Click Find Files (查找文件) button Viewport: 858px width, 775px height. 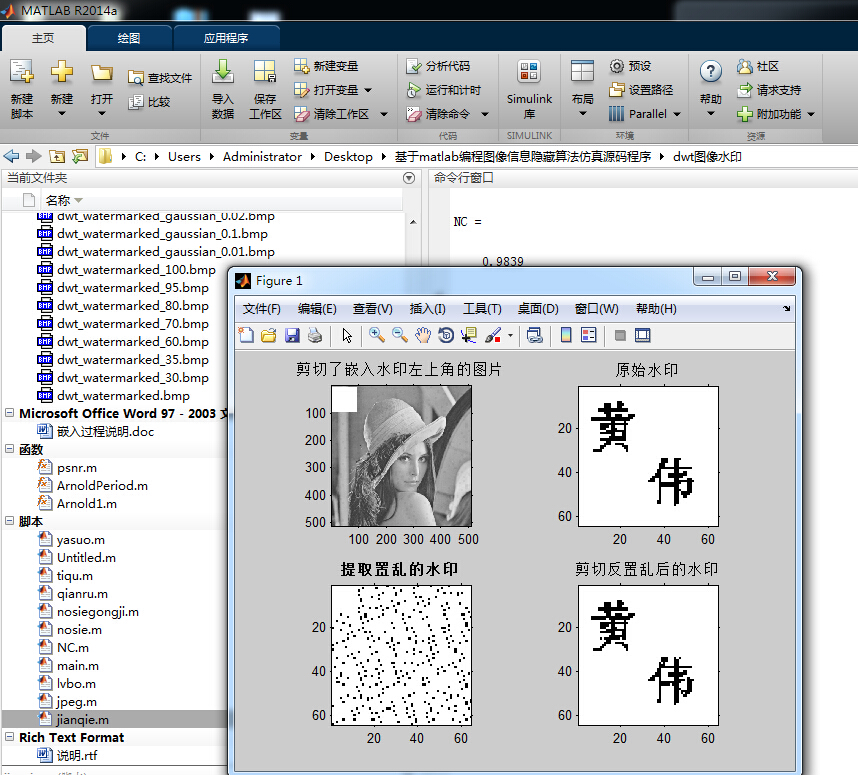[160, 78]
